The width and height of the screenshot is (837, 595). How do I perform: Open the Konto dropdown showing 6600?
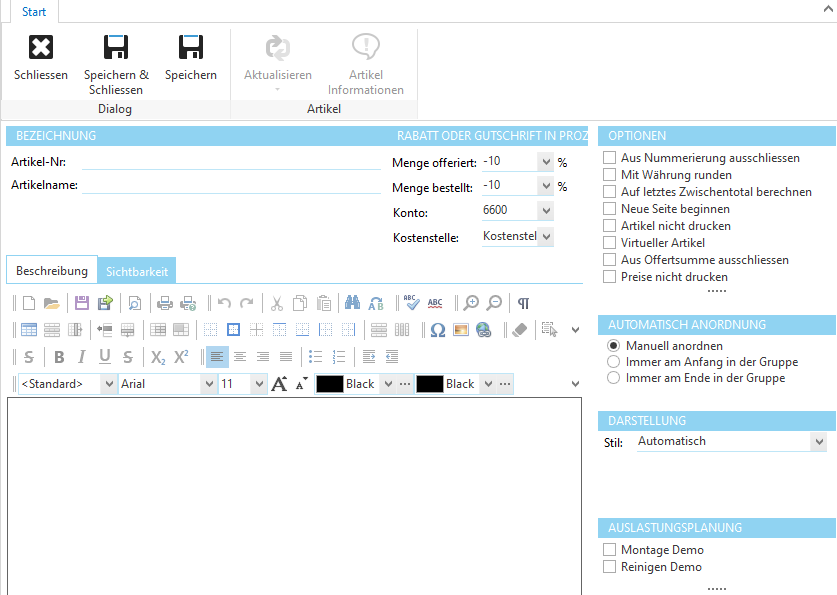tap(545, 211)
